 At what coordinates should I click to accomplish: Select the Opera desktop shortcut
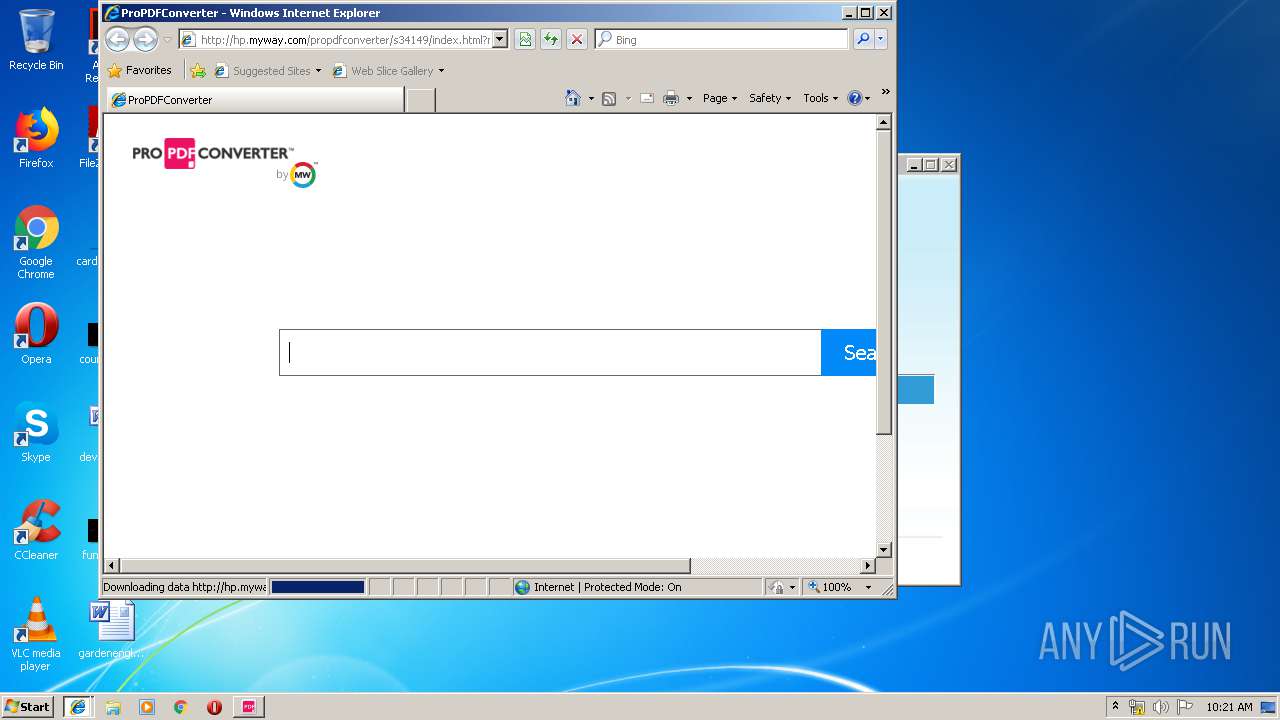pos(36,335)
